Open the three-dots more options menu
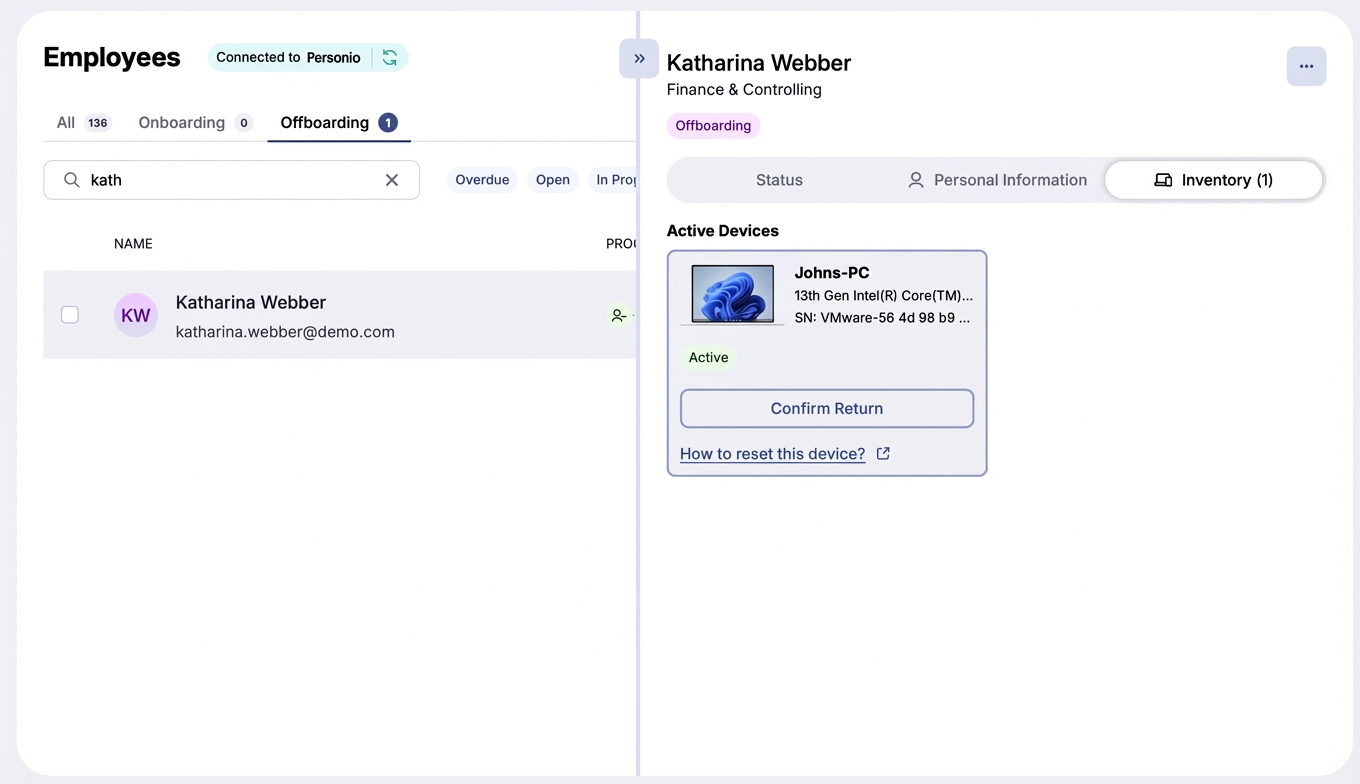 1306,66
